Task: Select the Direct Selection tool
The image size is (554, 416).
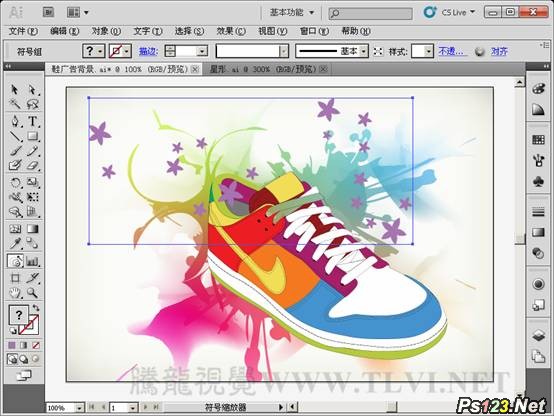Action: [32, 89]
